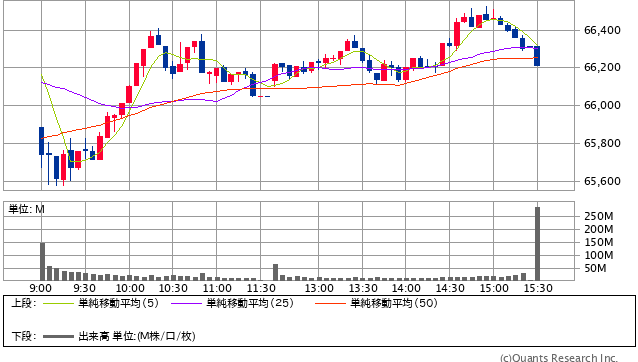This screenshot has width=638, height=362.
Task: Click the purple 単純移動平均(25) legend line
Action: pyautogui.click(x=186, y=303)
